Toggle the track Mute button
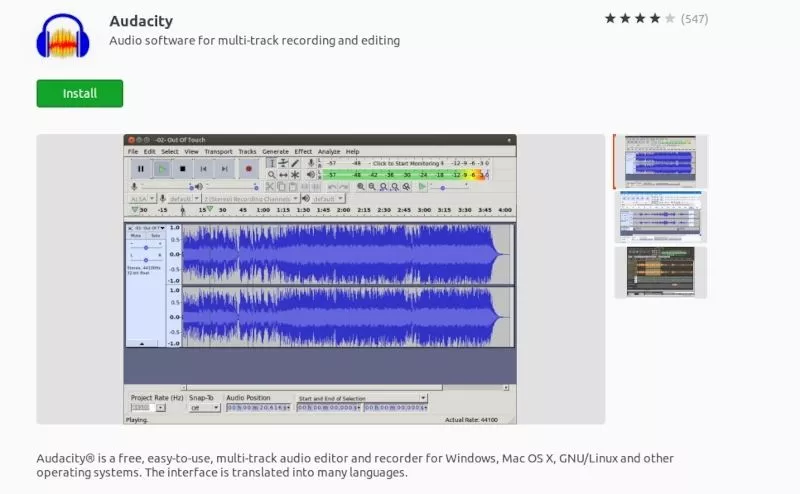 pos(136,236)
